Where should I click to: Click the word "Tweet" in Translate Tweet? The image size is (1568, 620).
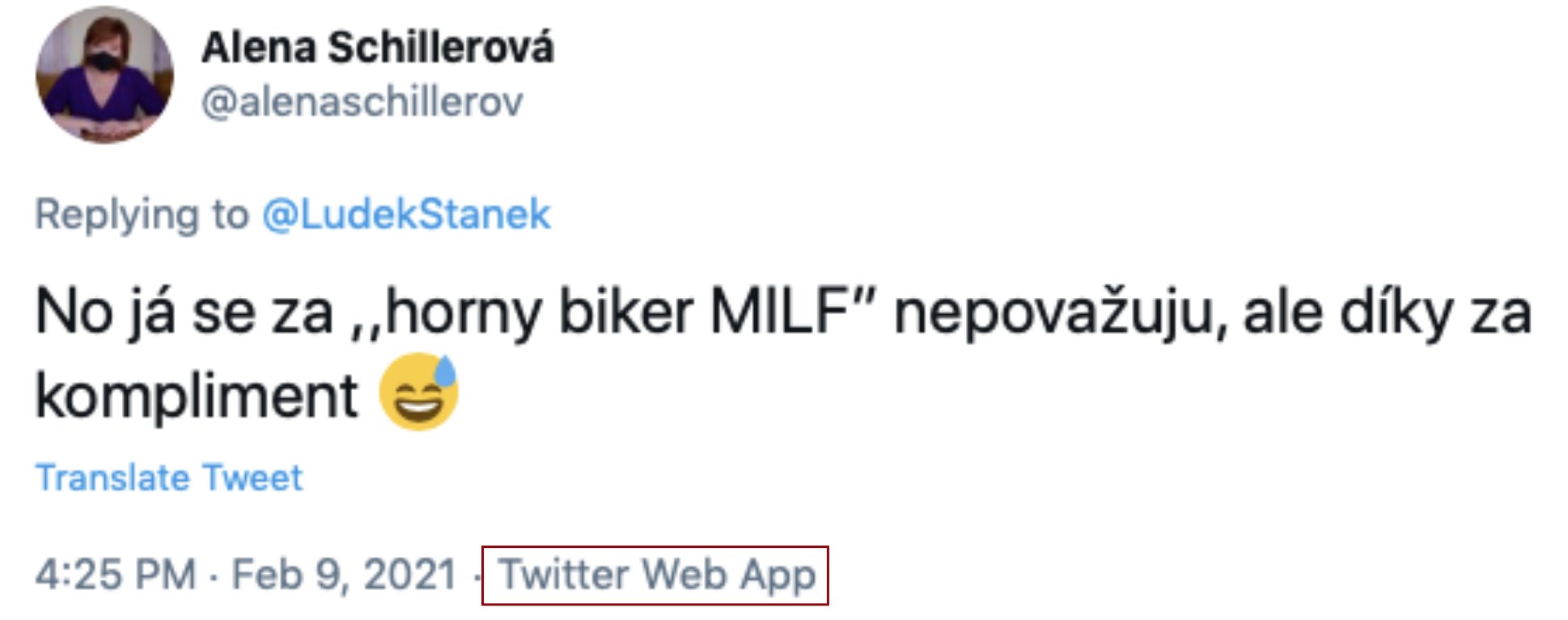tap(252, 478)
